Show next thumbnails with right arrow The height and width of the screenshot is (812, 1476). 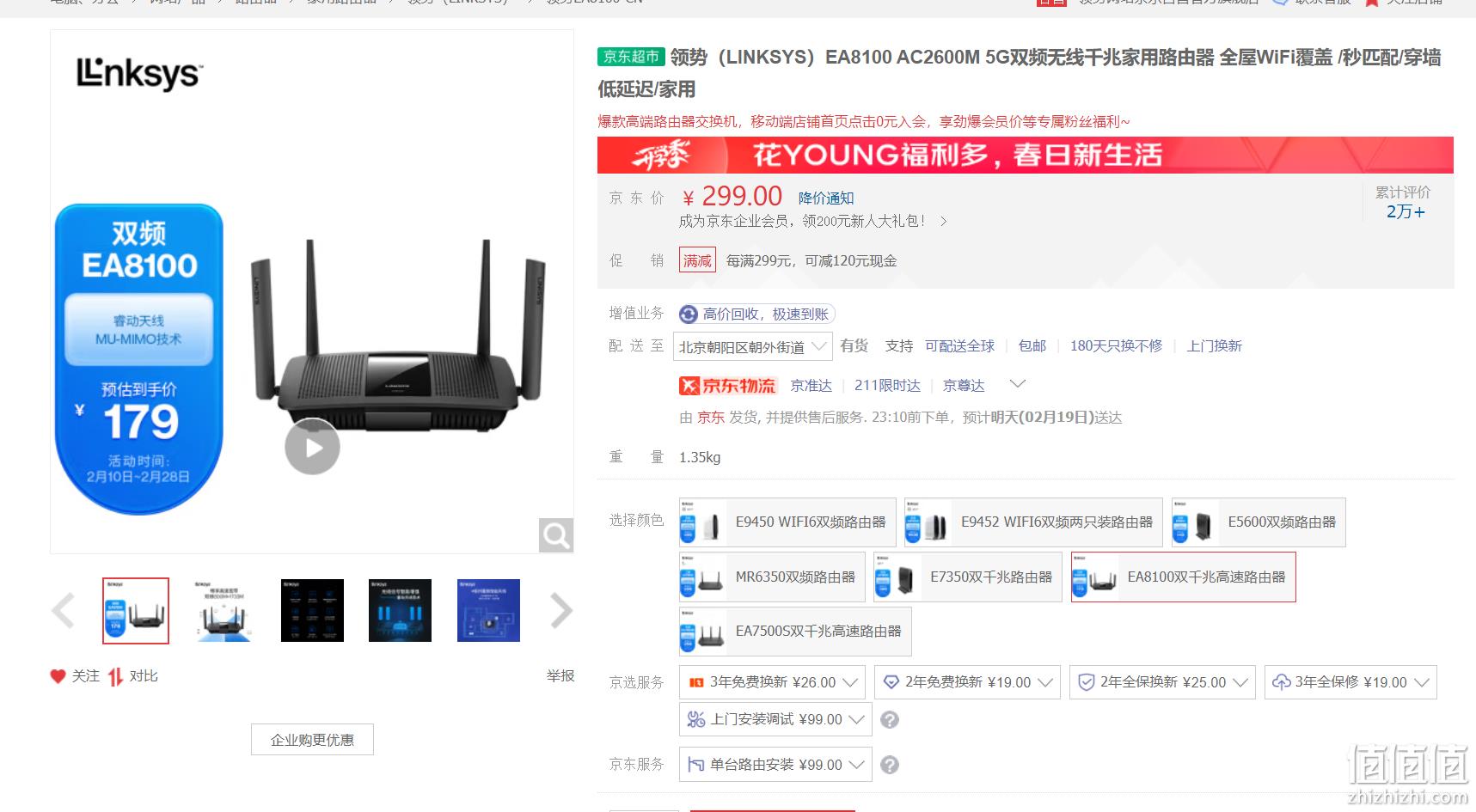[x=560, y=611]
